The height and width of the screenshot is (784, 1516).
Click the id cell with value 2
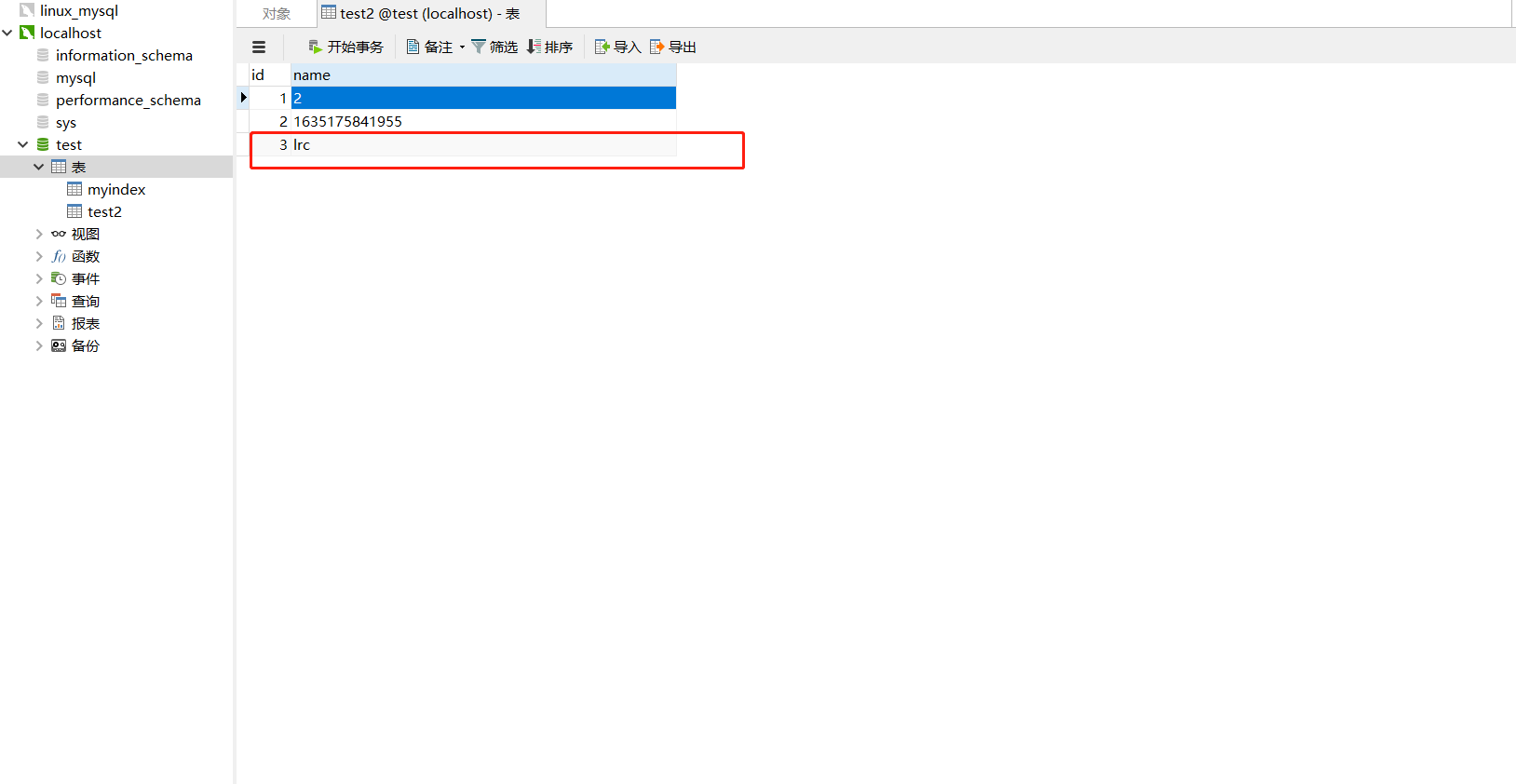[270, 121]
